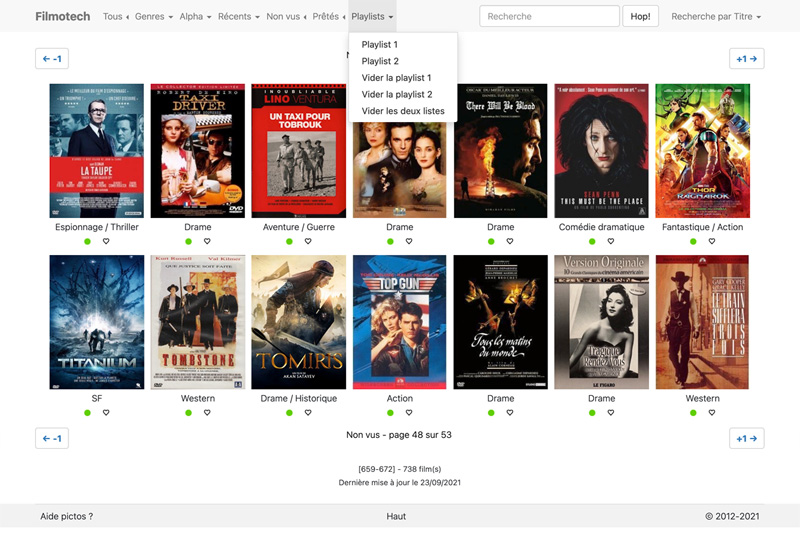800x560 pixels.
Task: Click top next page +1 button
Action: click(746, 59)
